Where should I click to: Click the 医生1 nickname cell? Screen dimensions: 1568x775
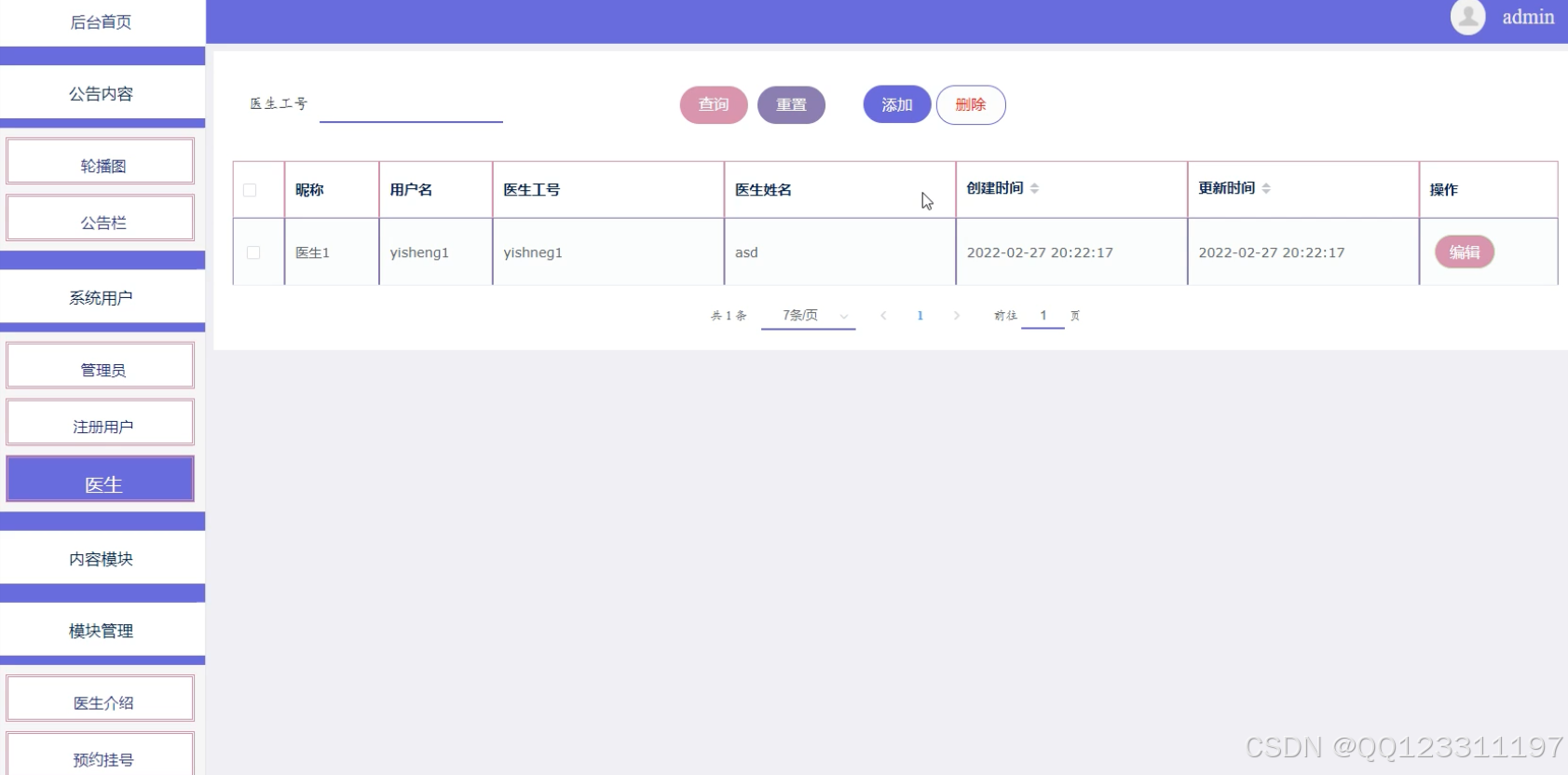pyautogui.click(x=332, y=252)
